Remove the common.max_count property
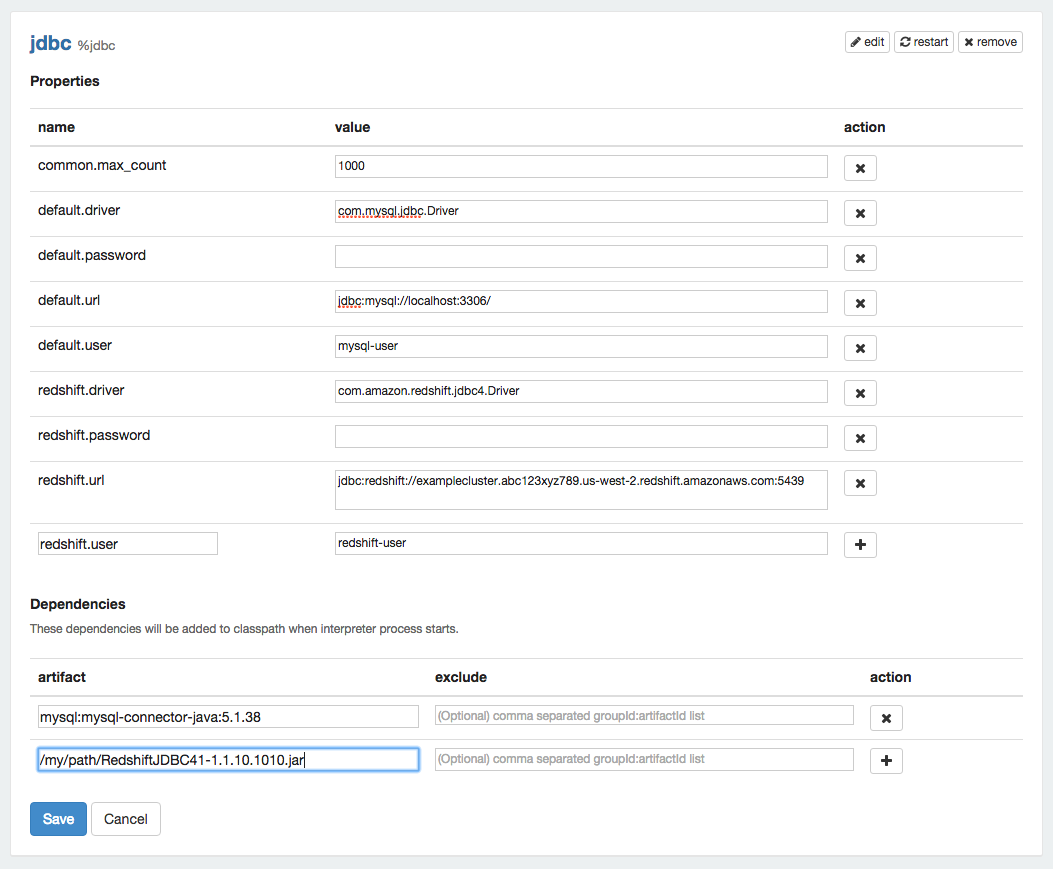Viewport: 1053px width, 869px height. tap(860, 168)
